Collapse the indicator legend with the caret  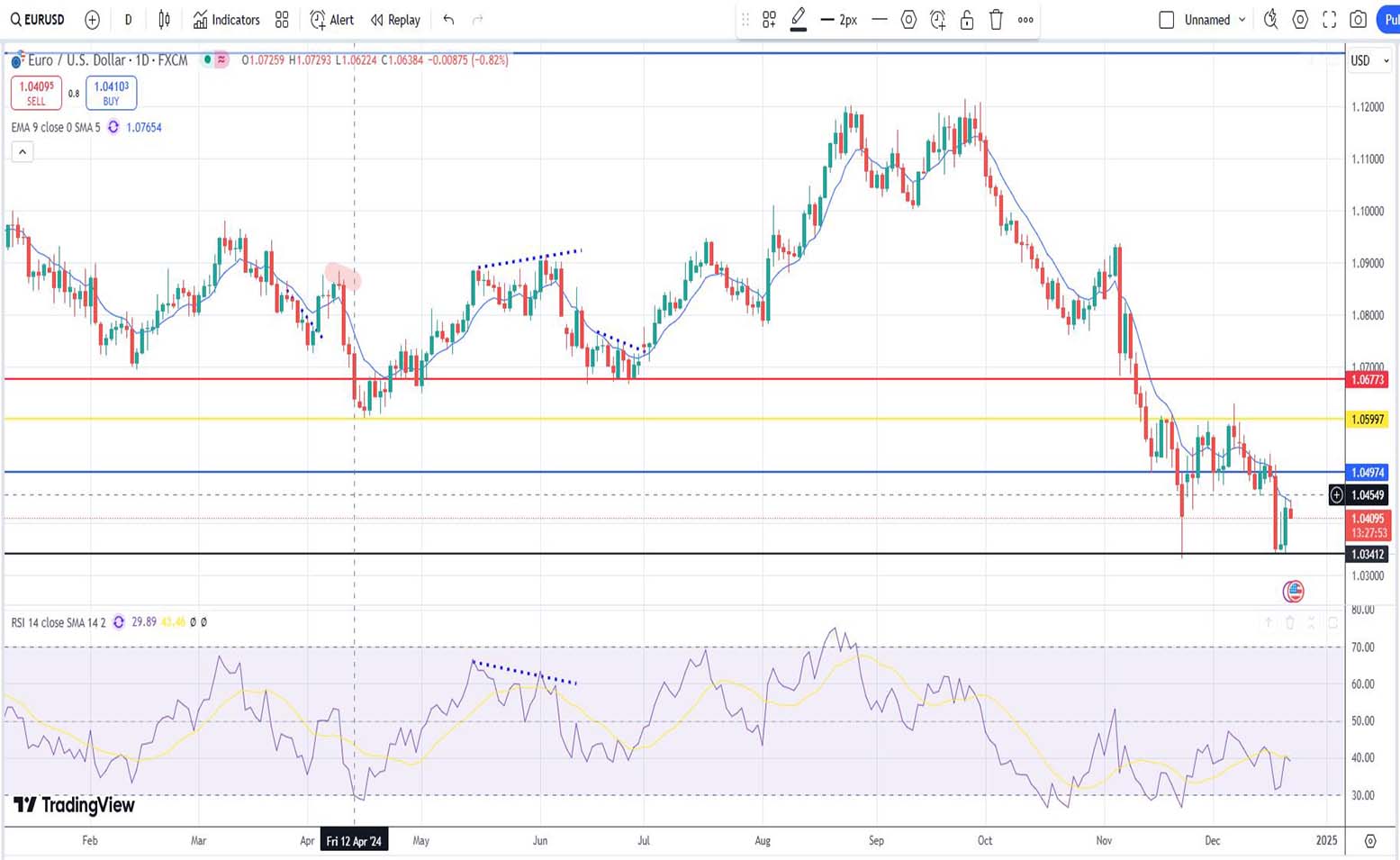coord(23,152)
